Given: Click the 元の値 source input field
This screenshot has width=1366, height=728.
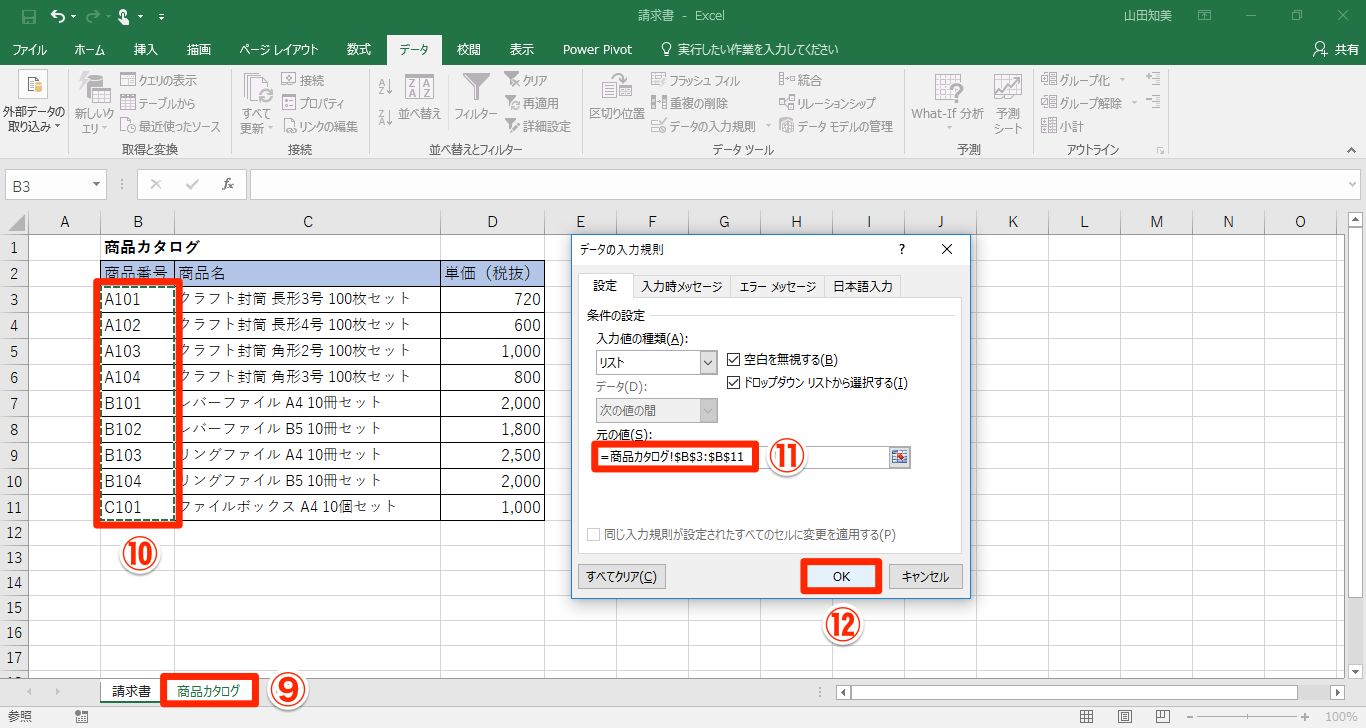Looking at the screenshot, I should [x=742, y=457].
